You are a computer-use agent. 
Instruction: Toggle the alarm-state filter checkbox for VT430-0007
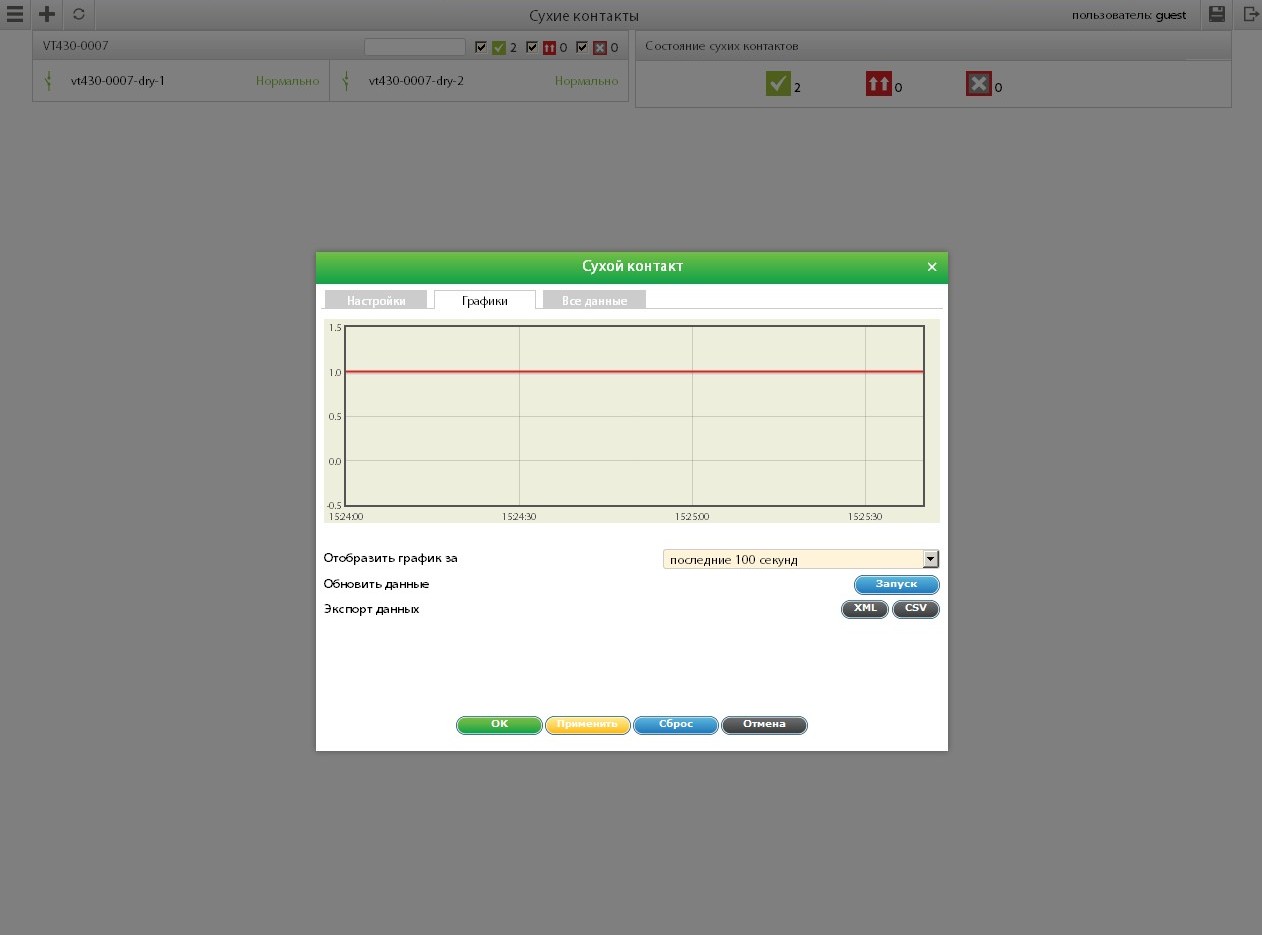(532, 47)
